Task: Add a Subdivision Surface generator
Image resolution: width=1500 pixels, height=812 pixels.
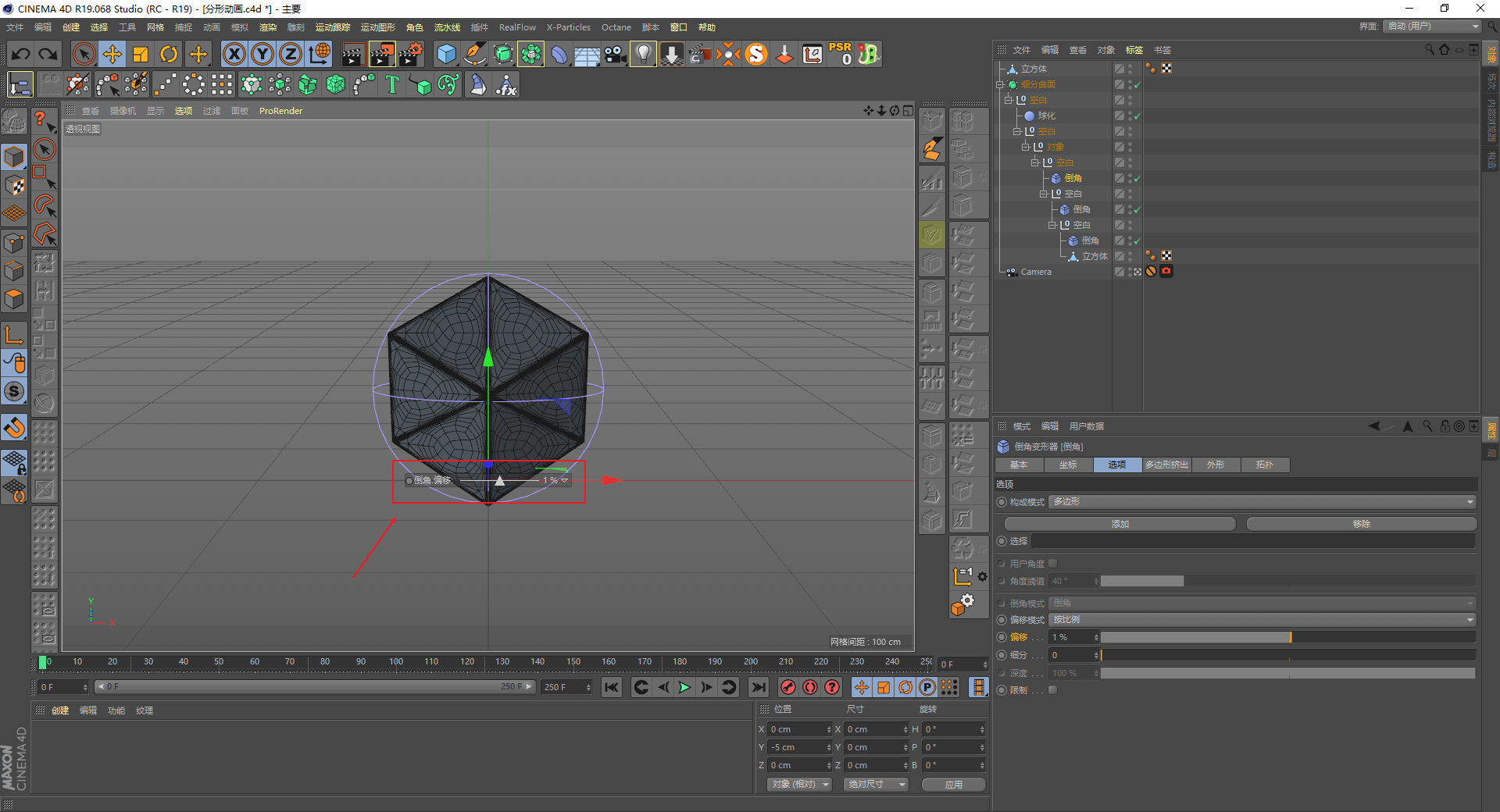Action: [503, 54]
